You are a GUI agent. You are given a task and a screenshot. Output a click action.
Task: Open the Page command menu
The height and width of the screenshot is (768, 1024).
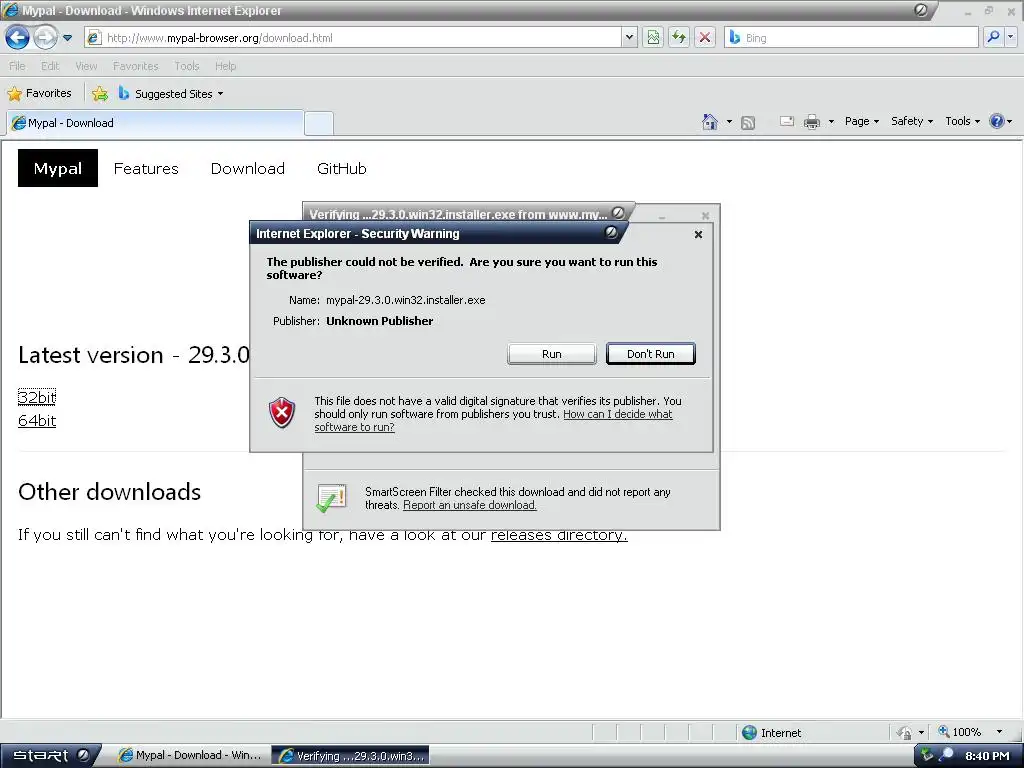point(861,121)
